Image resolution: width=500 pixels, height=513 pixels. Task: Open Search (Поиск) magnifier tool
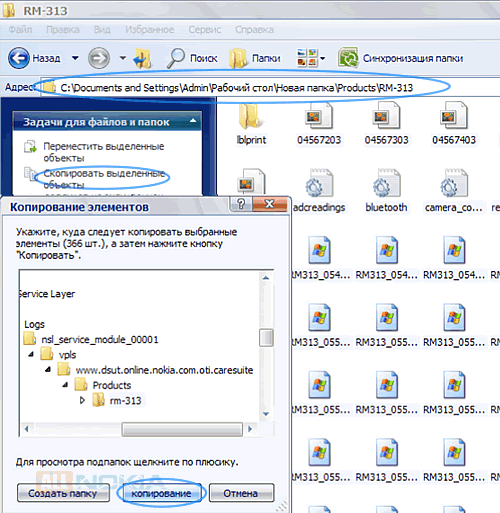click(176, 58)
